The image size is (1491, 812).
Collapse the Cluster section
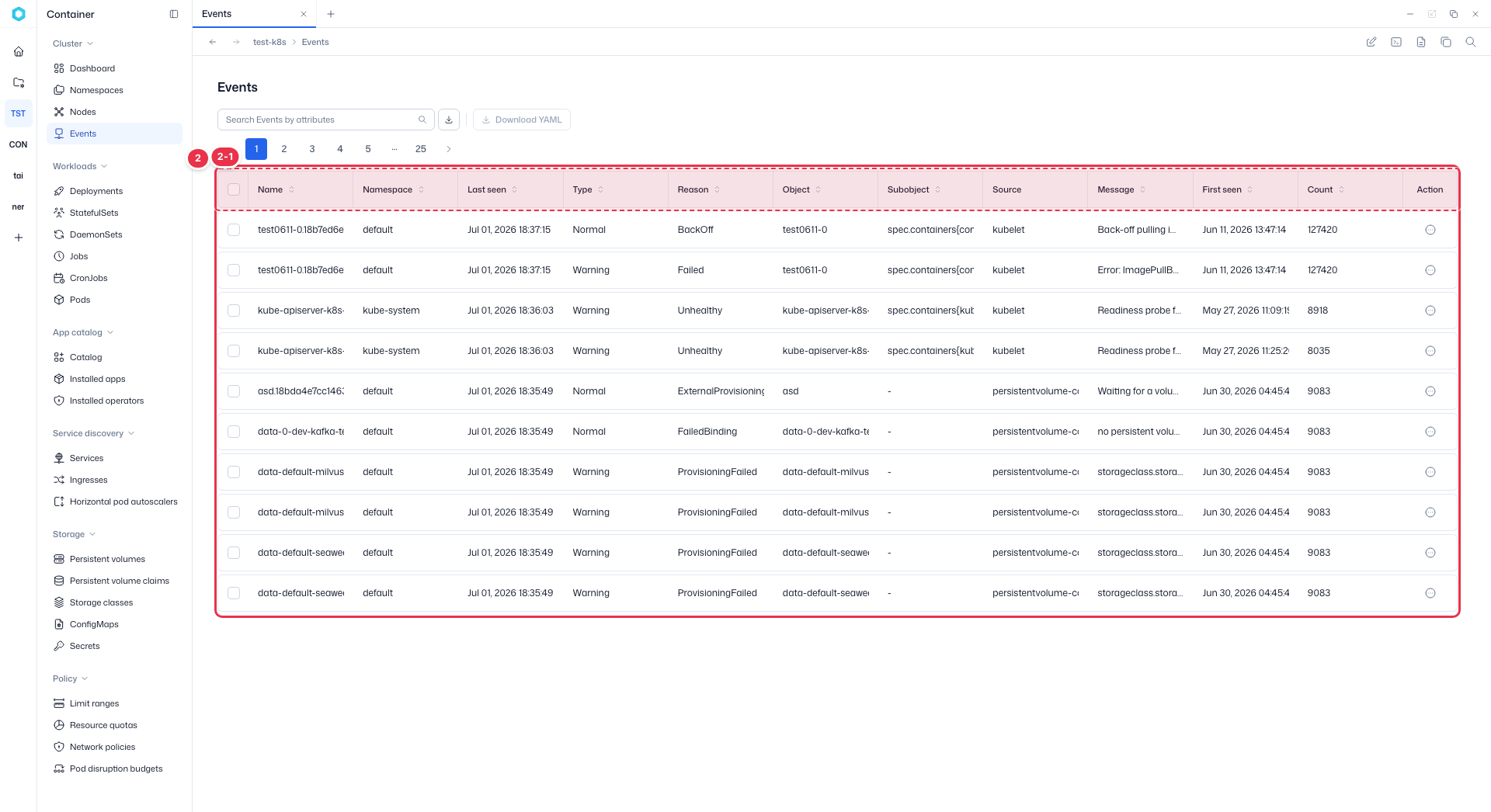[x=73, y=43]
